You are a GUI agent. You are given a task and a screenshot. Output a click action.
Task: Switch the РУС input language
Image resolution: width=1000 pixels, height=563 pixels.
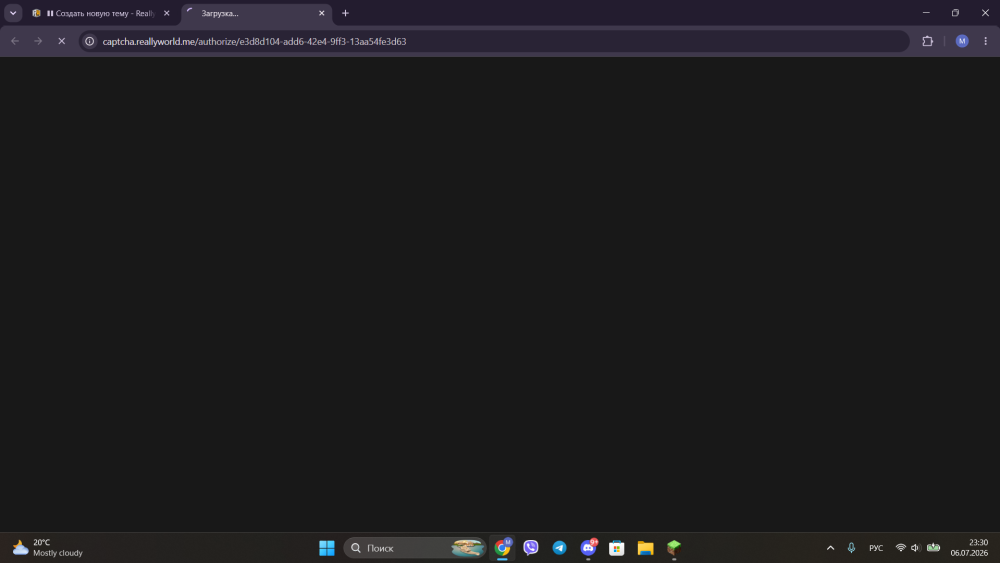(x=876, y=548)
